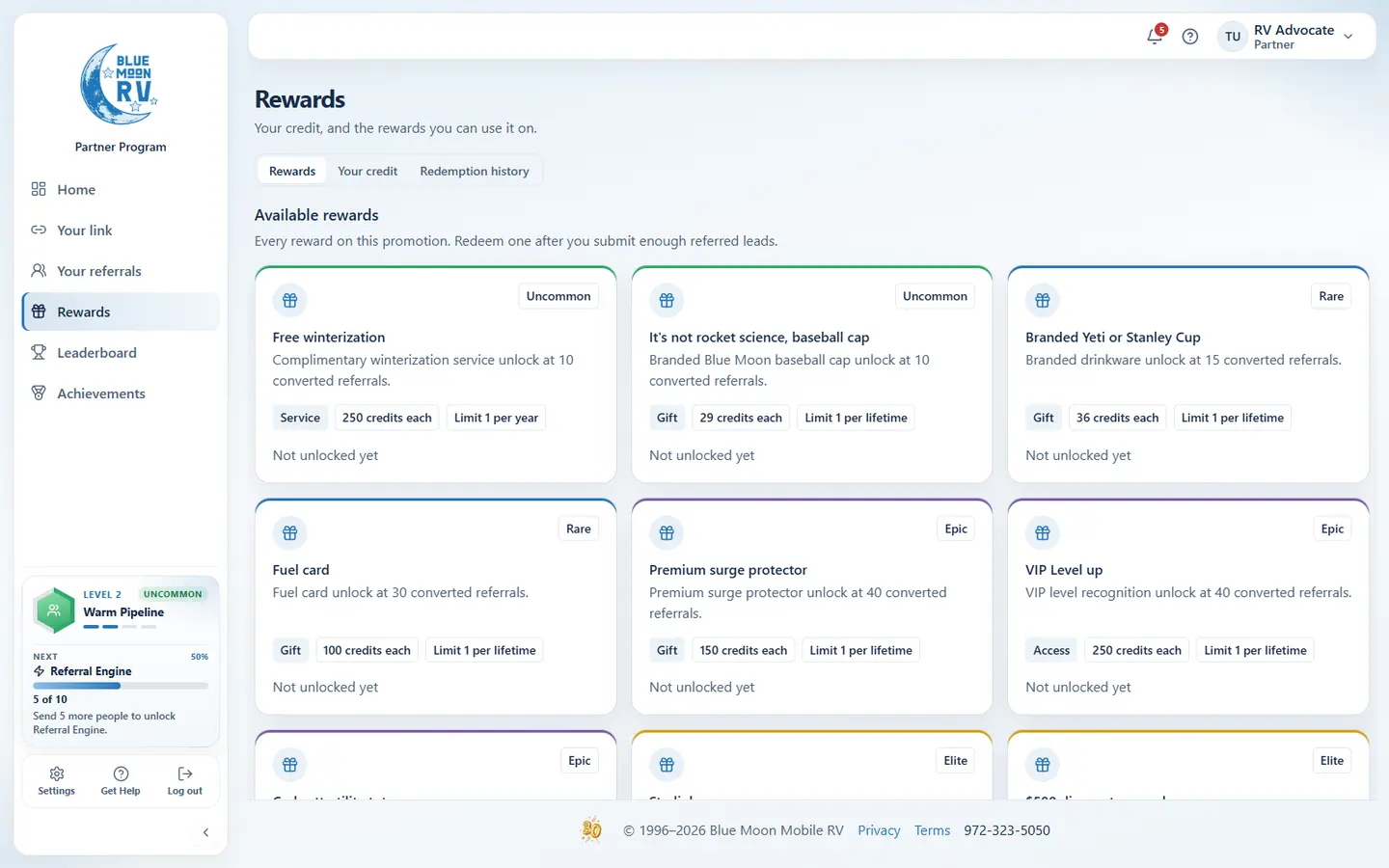Click the Access tag on VIP Level up
The height and width of the screenshot is (868, 1389).
1051,650
